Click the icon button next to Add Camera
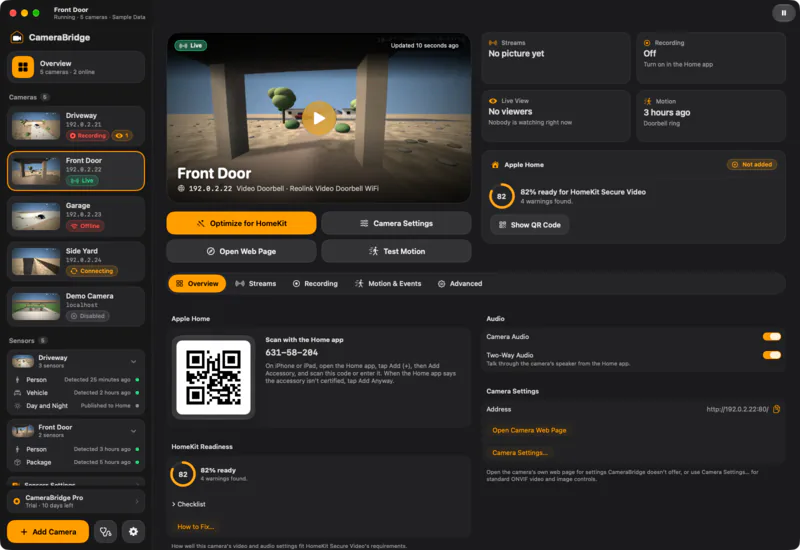 click(x=106, y=532)
